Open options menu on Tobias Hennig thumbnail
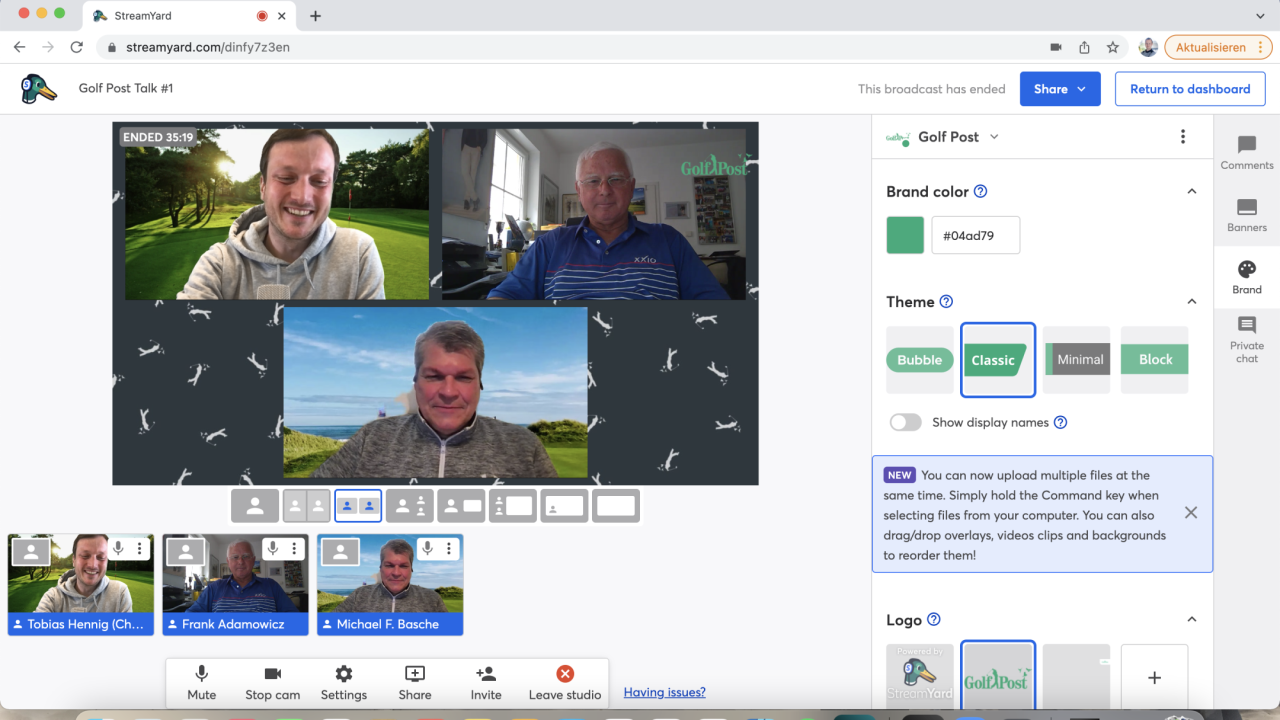1280x720 pixels. [139, 549]
